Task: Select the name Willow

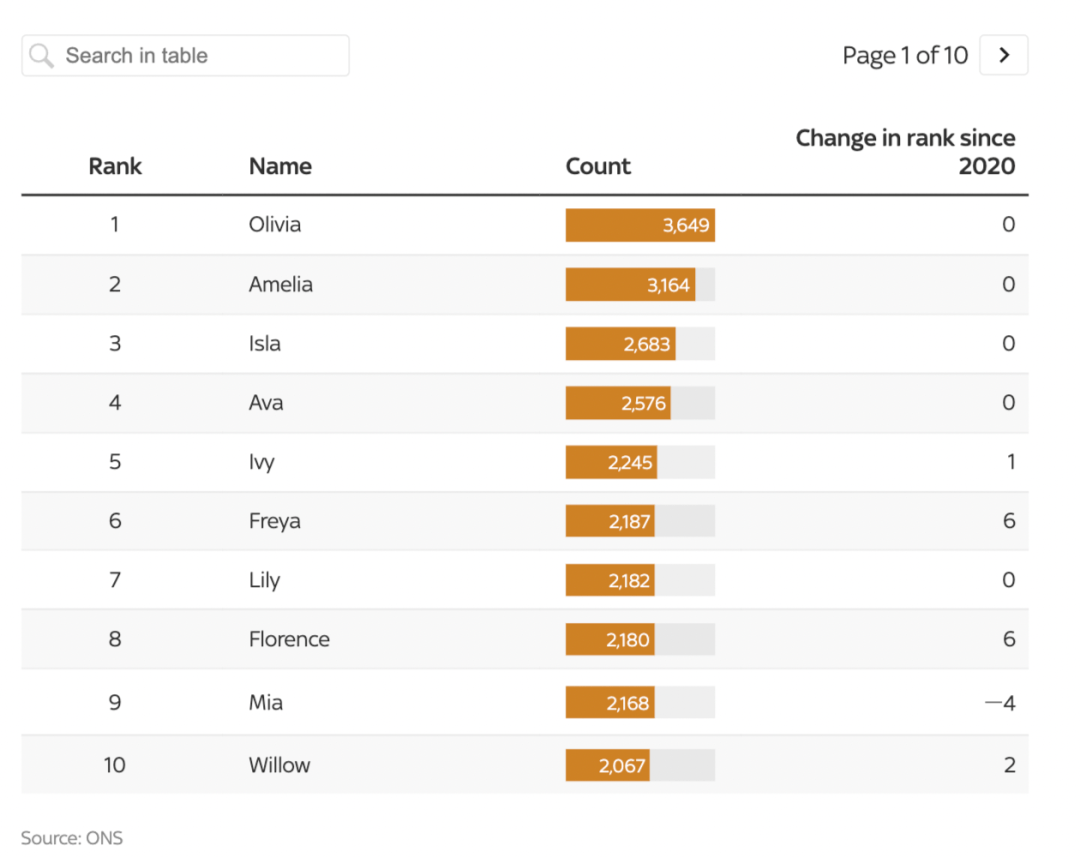Action: (x=279, y=765)
